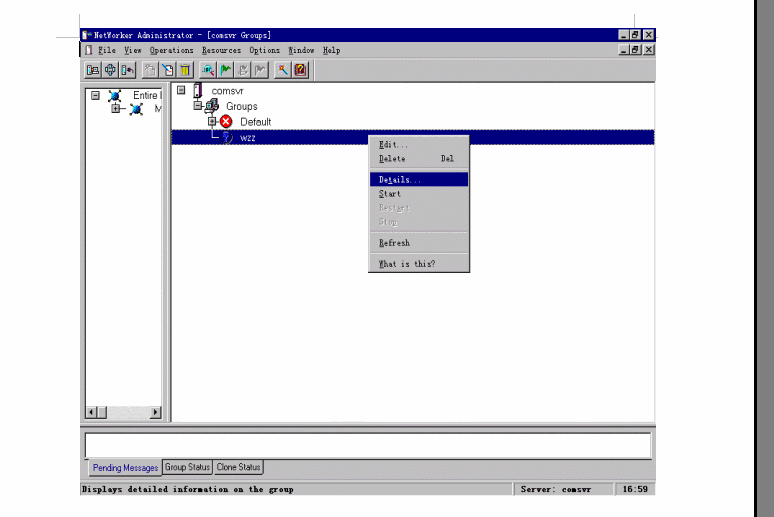
Task: Click the wand wizard toolbar icon
Action: pos(283,70)
